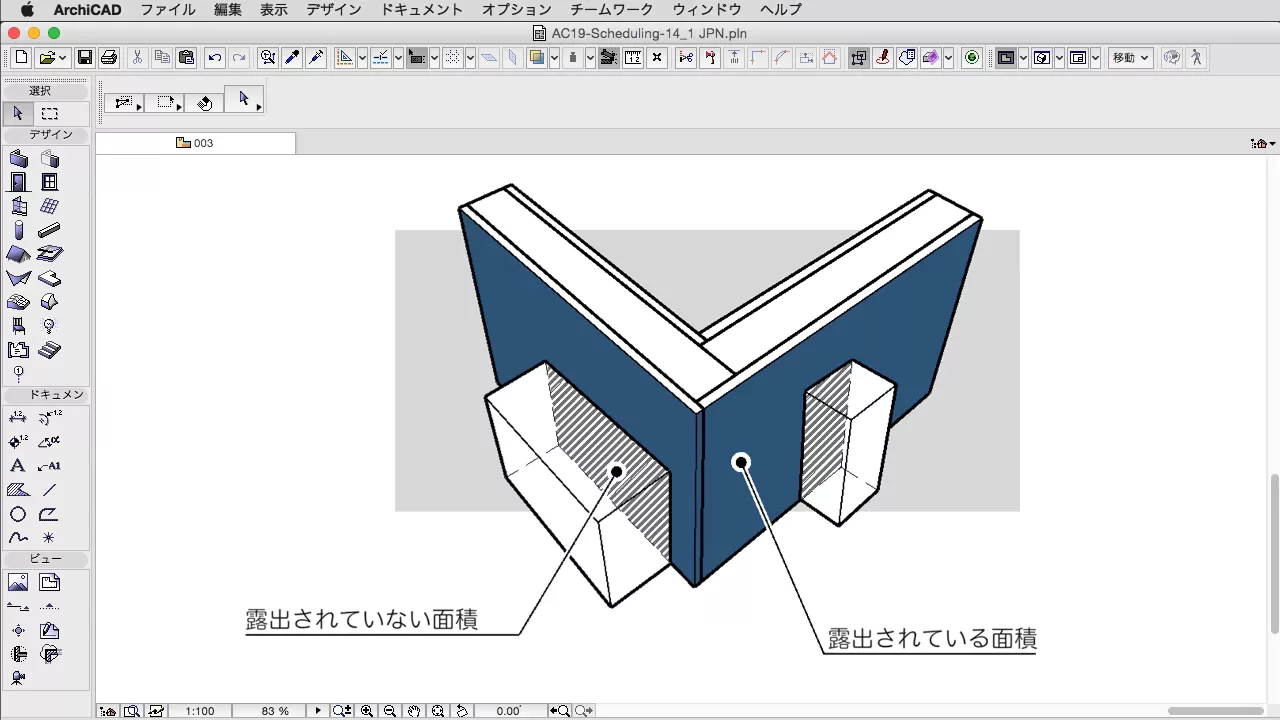This screenshot has height=720, width=1280.
Task: Select the Window tool
Action: (x=49, y=182)
